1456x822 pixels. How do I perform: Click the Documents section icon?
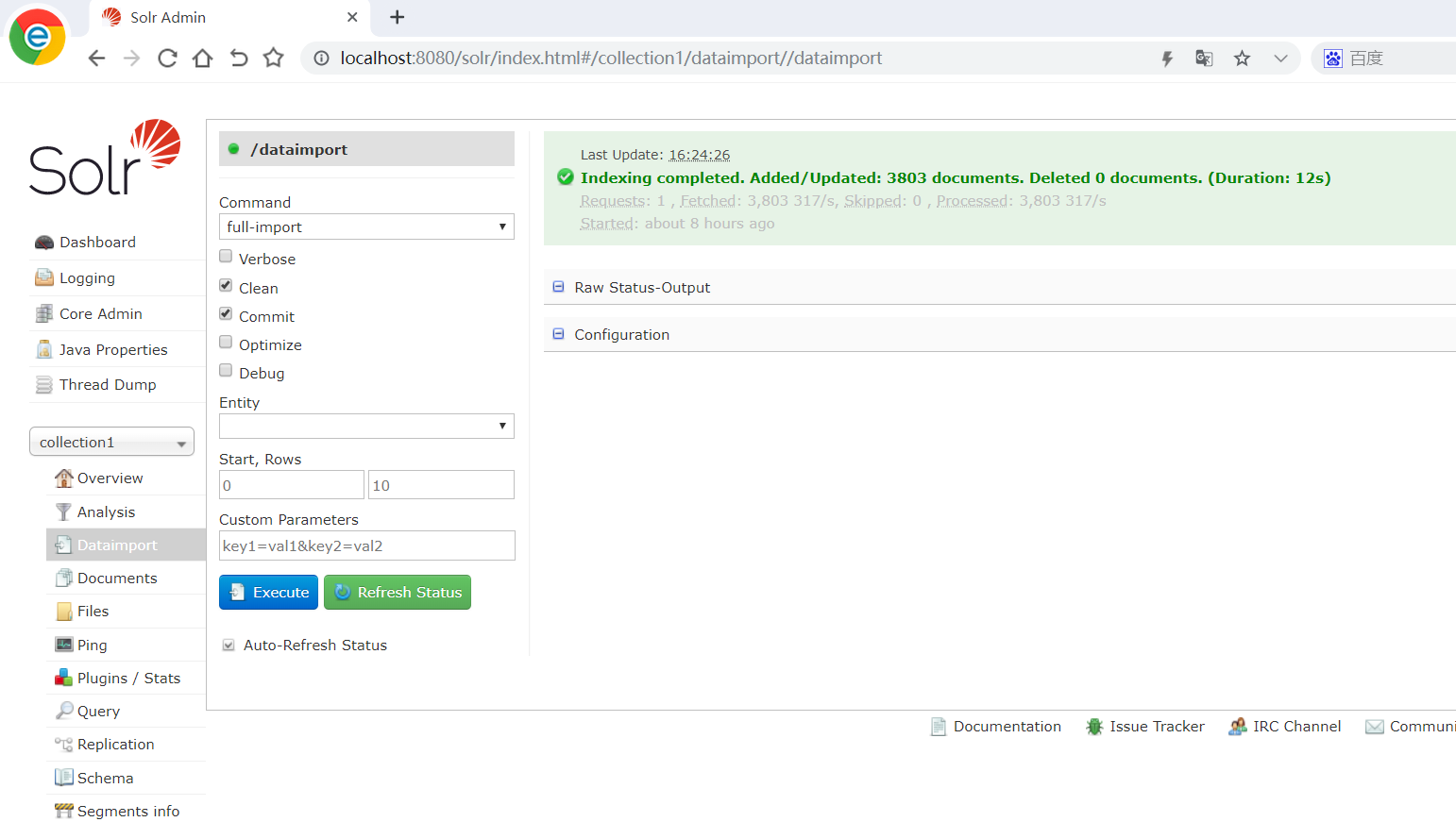tap(64, 578)
